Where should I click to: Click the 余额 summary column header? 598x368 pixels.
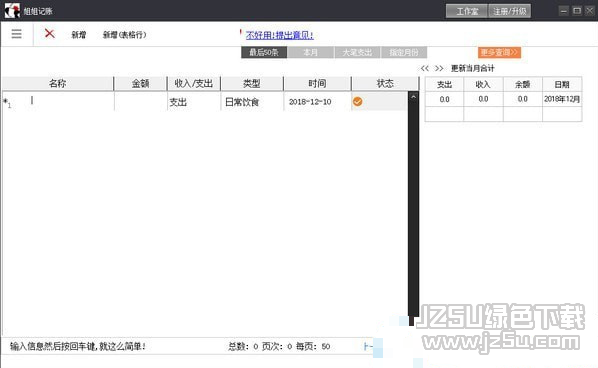[x=522, y=84]
